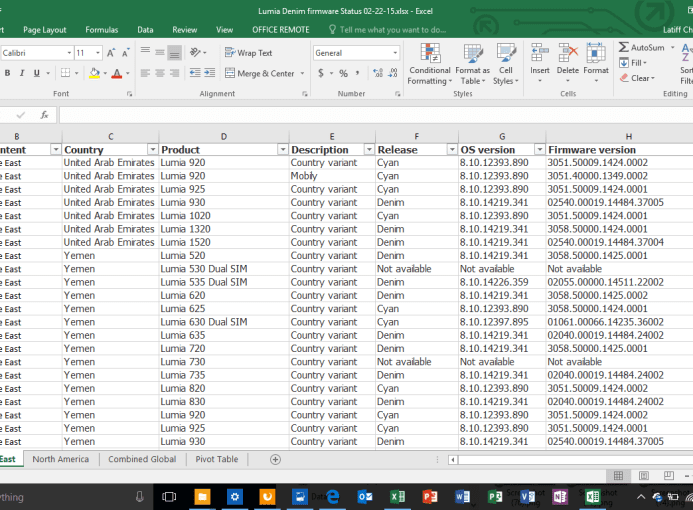Apply the red Font Color
693x510 pixels.
(117, 73)
